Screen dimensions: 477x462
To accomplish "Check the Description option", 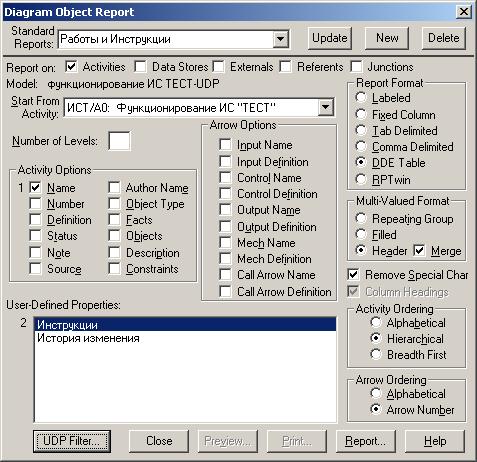I will point(114,252).
